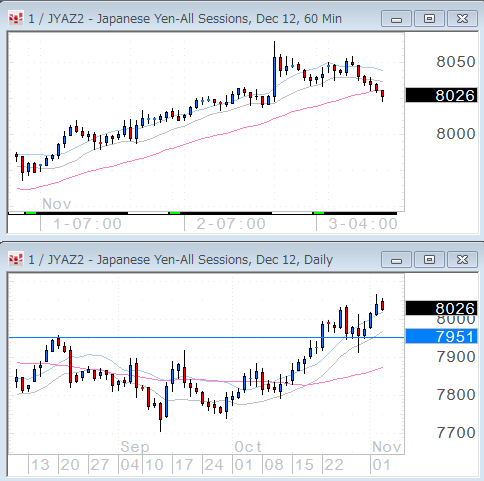Click the pink moving average in Daily chart

point(200,380)
